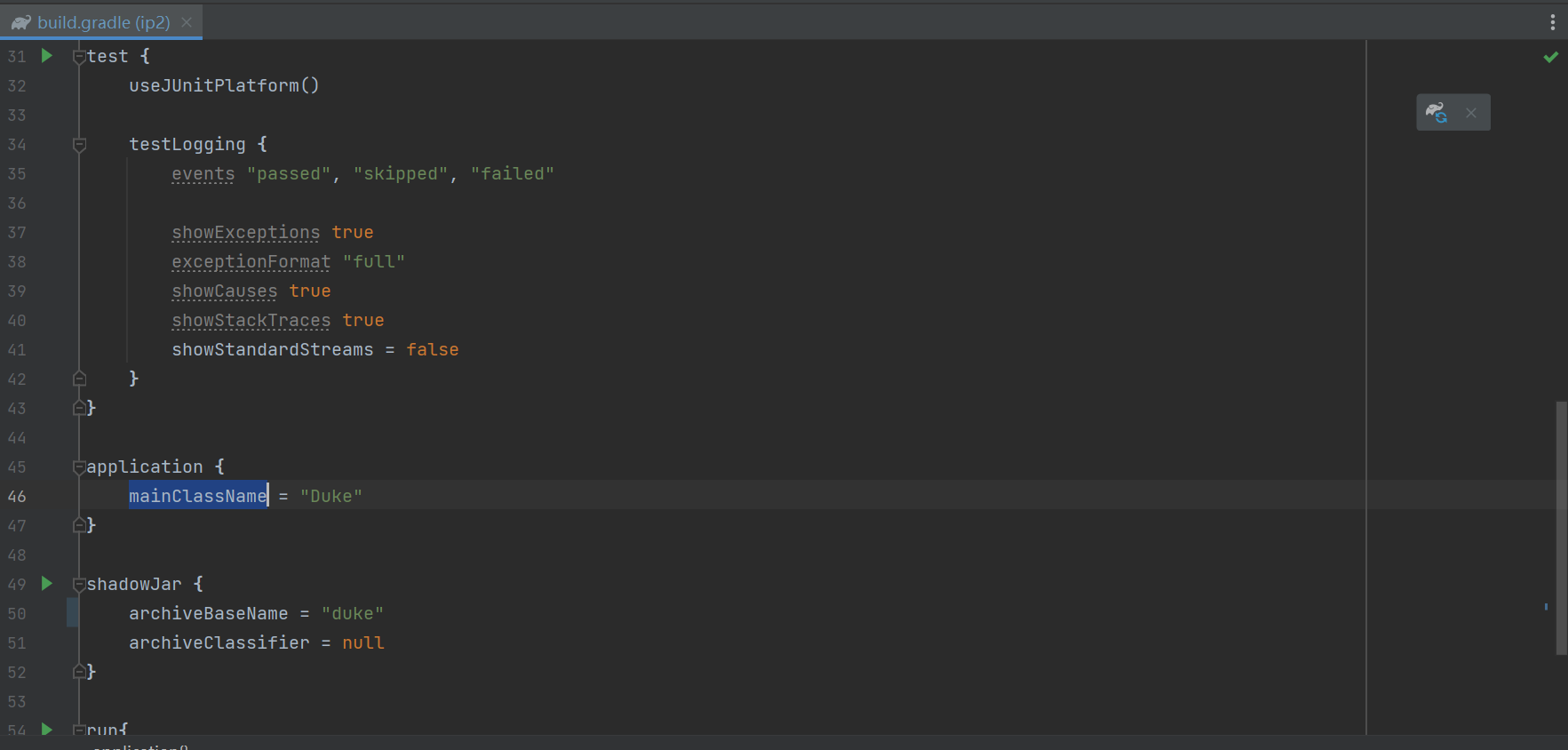Run the shadowJar task gutter icon
The height and width of the screenshot is (750, 1568).
[46, 584]
